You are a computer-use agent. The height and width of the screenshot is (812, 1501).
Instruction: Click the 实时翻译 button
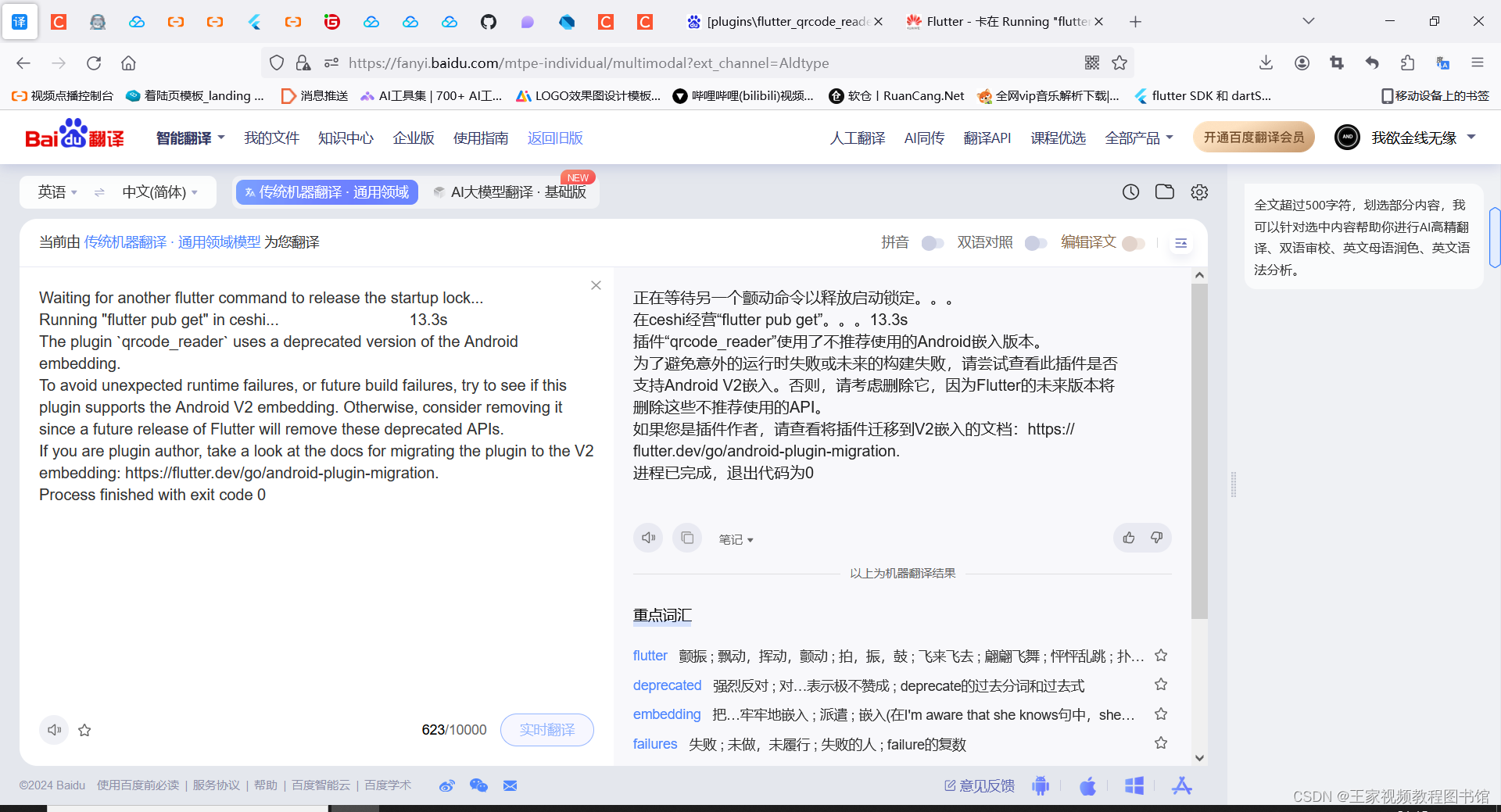coord(546,730)
